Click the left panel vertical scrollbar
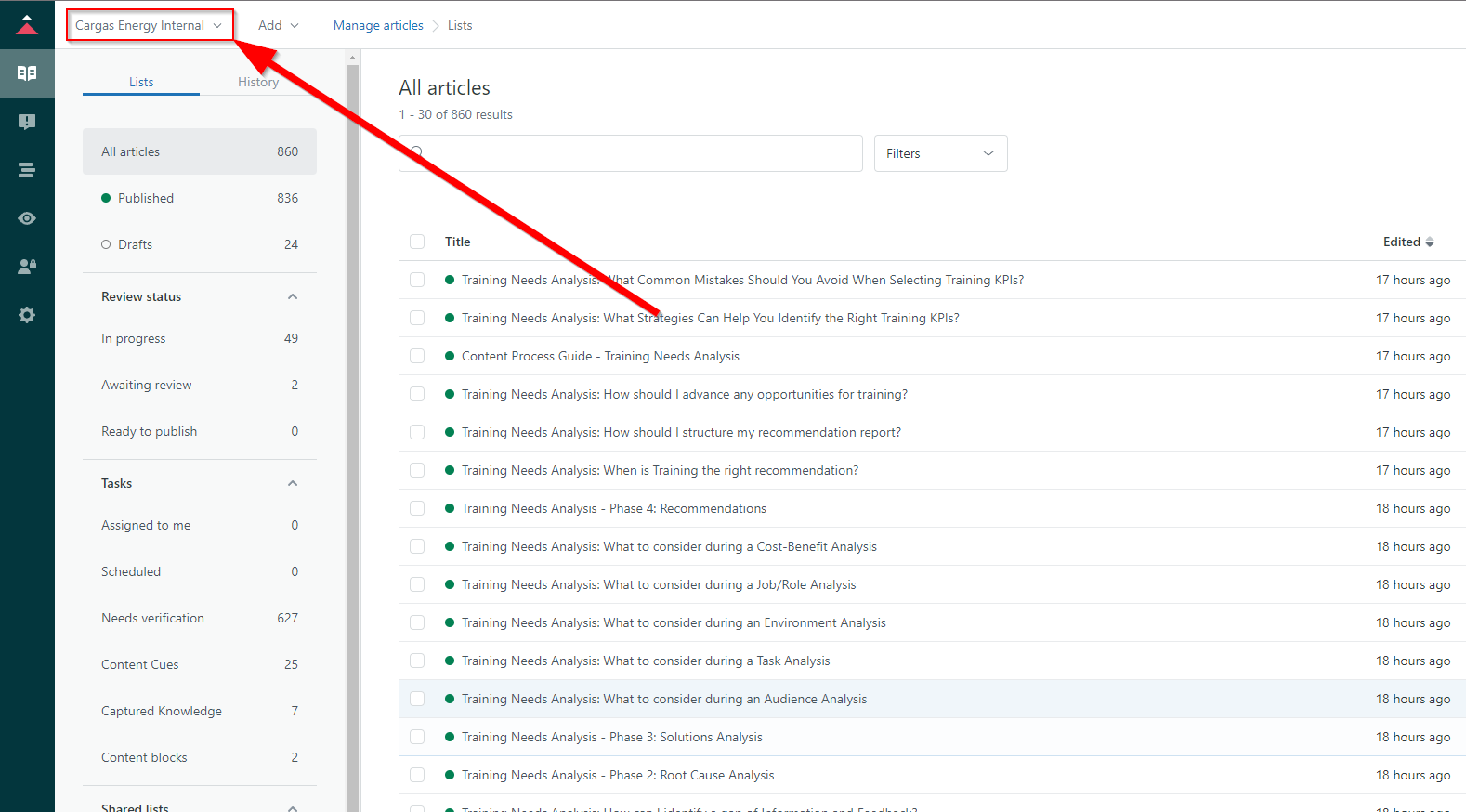Screen dimensions: 1466x812 [x=352, y=437]
